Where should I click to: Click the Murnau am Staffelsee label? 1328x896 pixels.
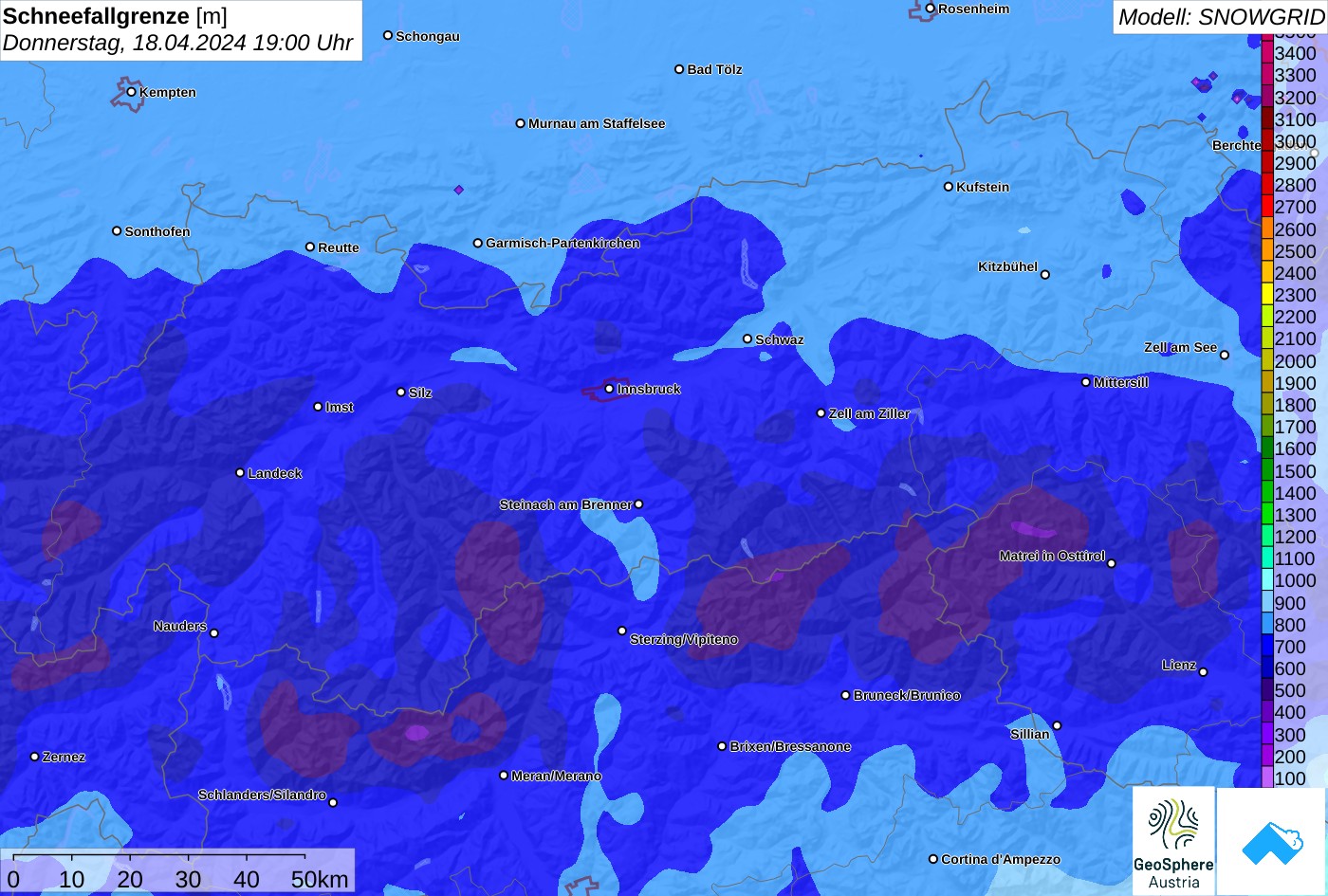tap(597, 123)
